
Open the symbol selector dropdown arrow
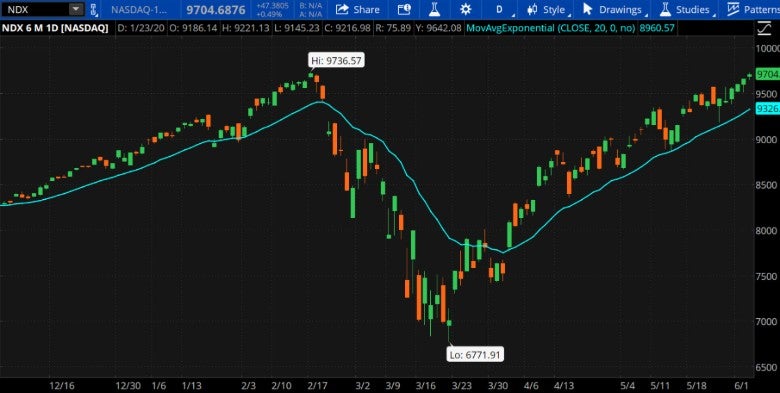[76, 9]
